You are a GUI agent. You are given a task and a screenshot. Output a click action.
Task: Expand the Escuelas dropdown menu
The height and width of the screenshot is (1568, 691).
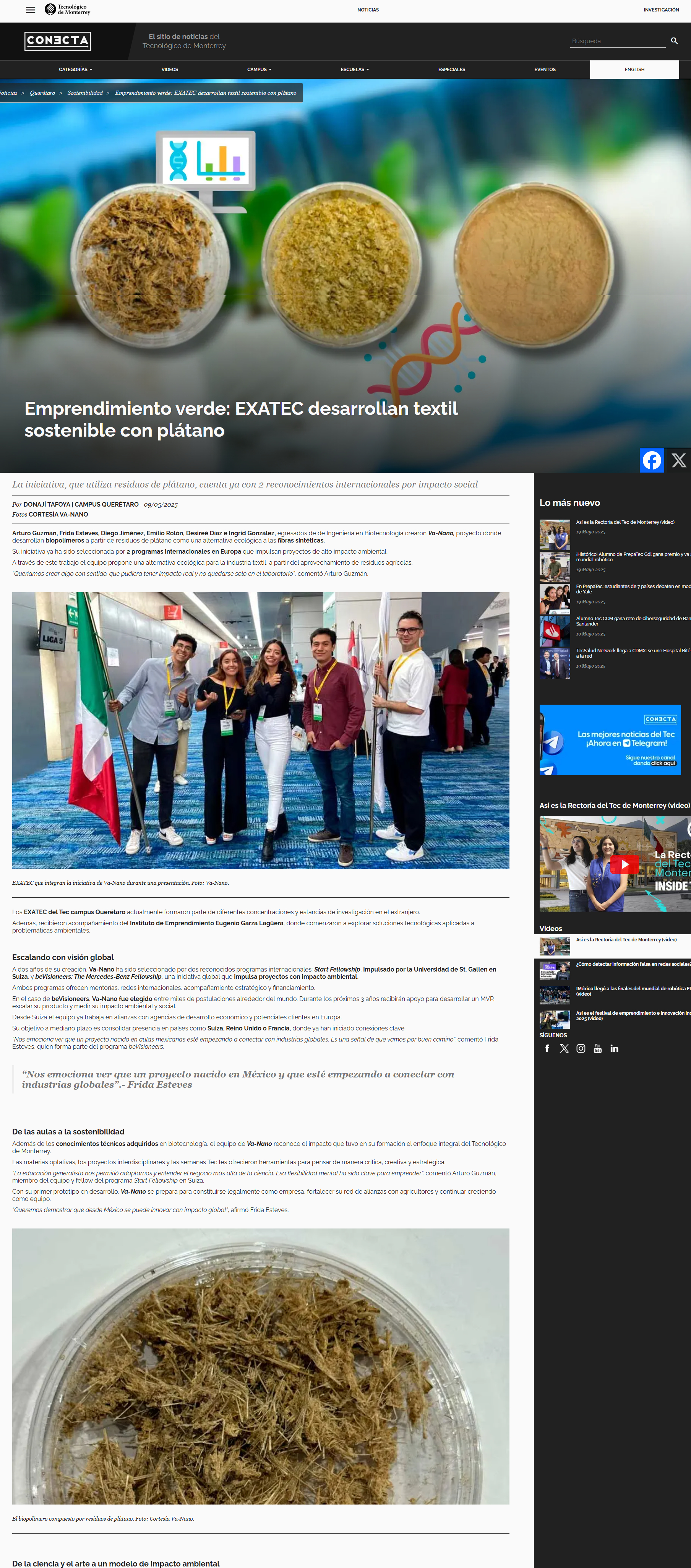point(355,69)
